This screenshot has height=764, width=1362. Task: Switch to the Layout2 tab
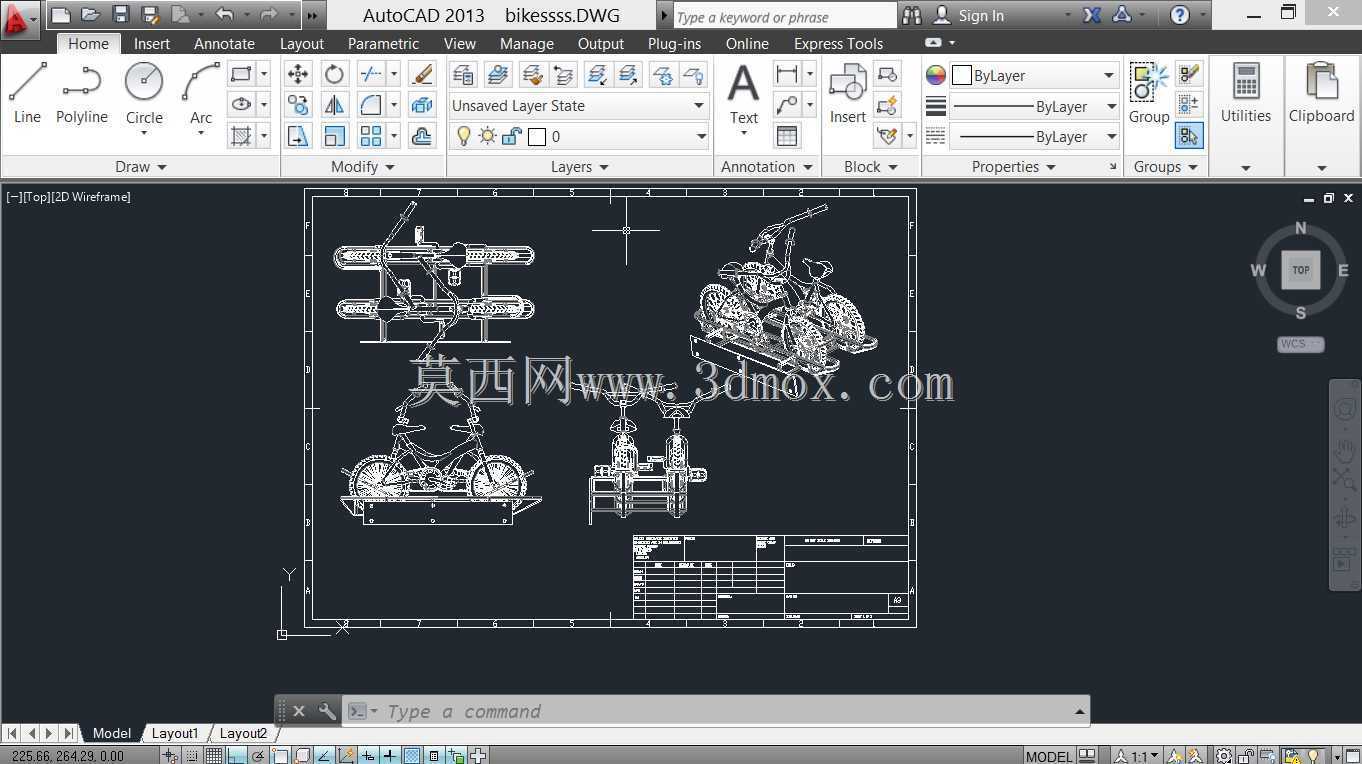click(x=243, y=733)
